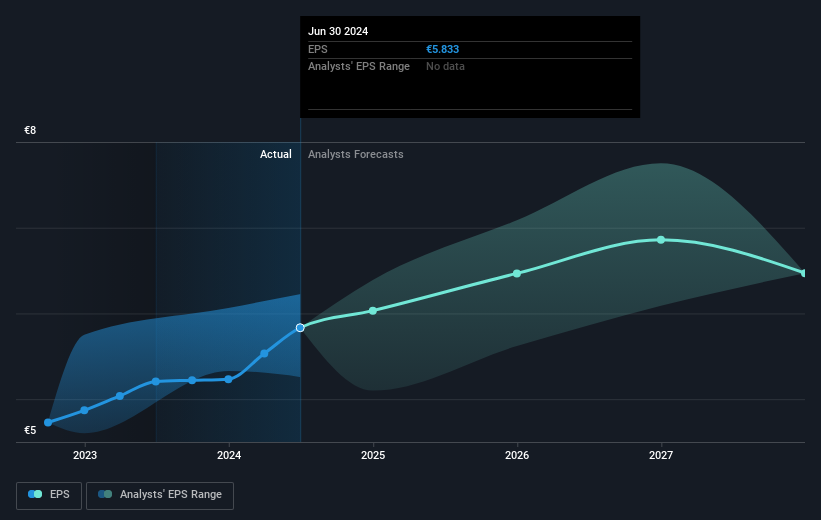Select the 2023 actual EPS data point
Image resolution: width=821 pixels, height=520 pixels.
pos(84,410)
